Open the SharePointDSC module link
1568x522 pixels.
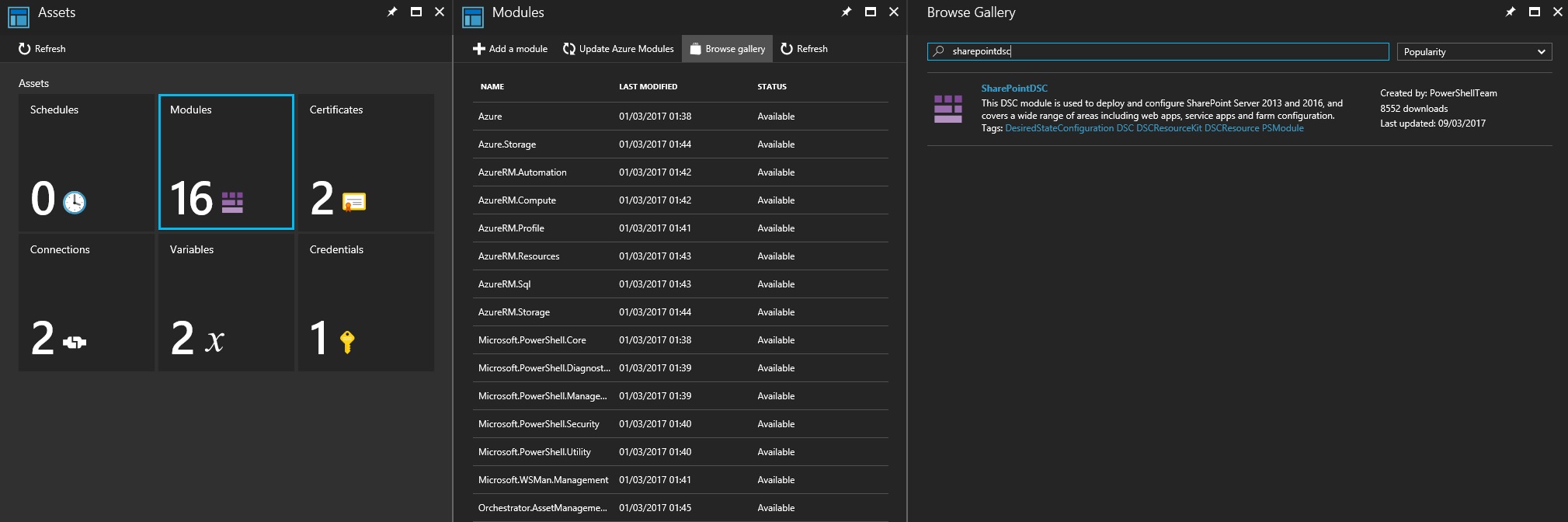pos(1014,89)
